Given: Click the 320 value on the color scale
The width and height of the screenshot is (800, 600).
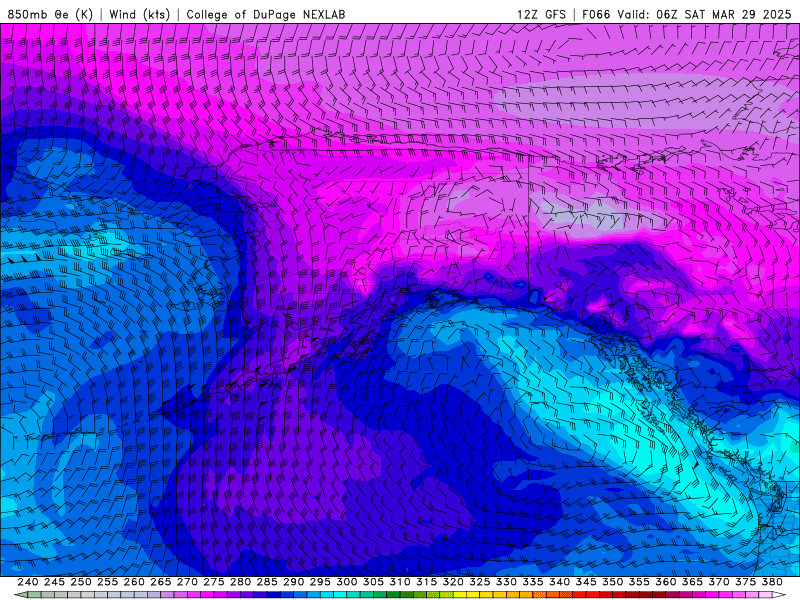Looking at the screenshot, I should [x=453, y=582].
